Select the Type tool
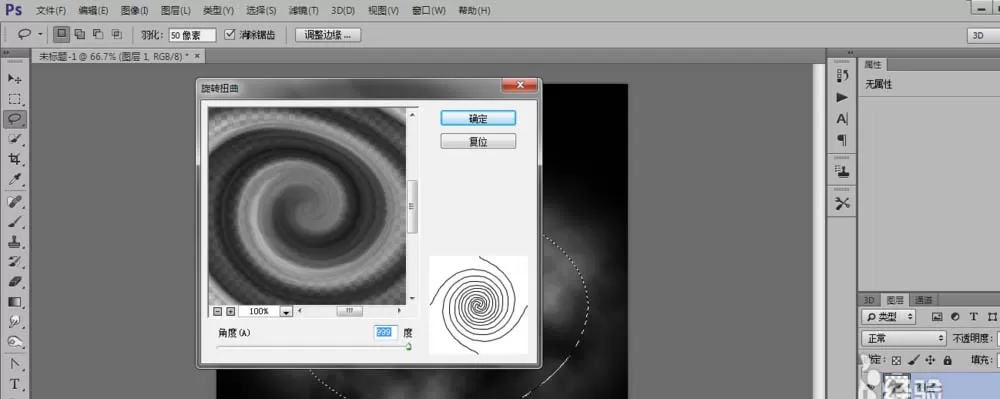Image resolution: width=1000 pixels, height=399 pixels. coord(15,384)
